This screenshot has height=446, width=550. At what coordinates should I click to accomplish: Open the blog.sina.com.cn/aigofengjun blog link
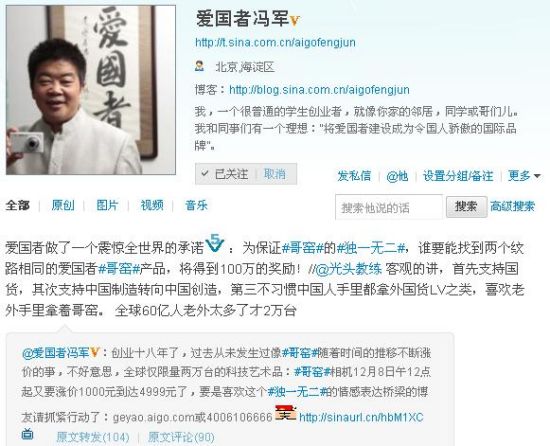pyautogui.click(x=319, y=90)
